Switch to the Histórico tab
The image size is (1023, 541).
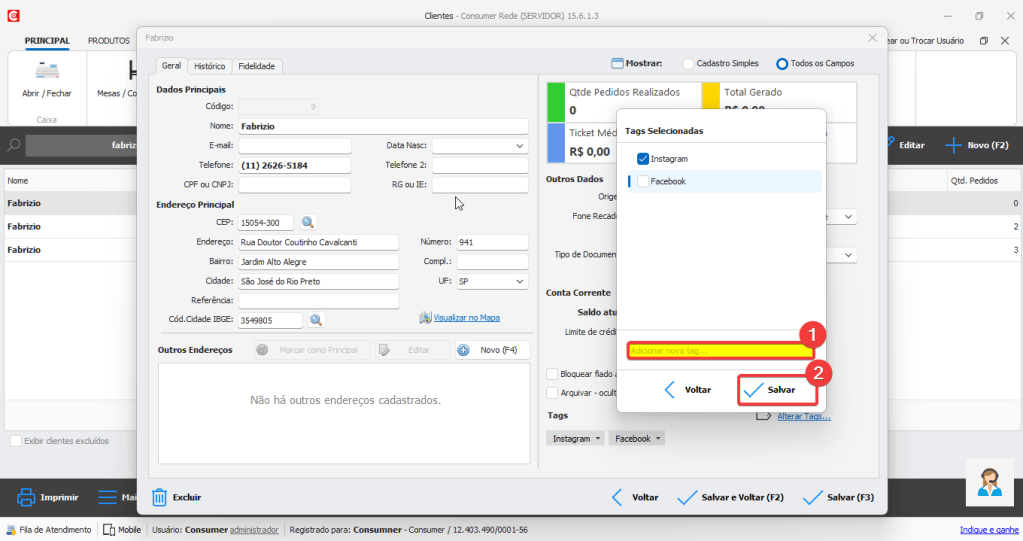209,66
